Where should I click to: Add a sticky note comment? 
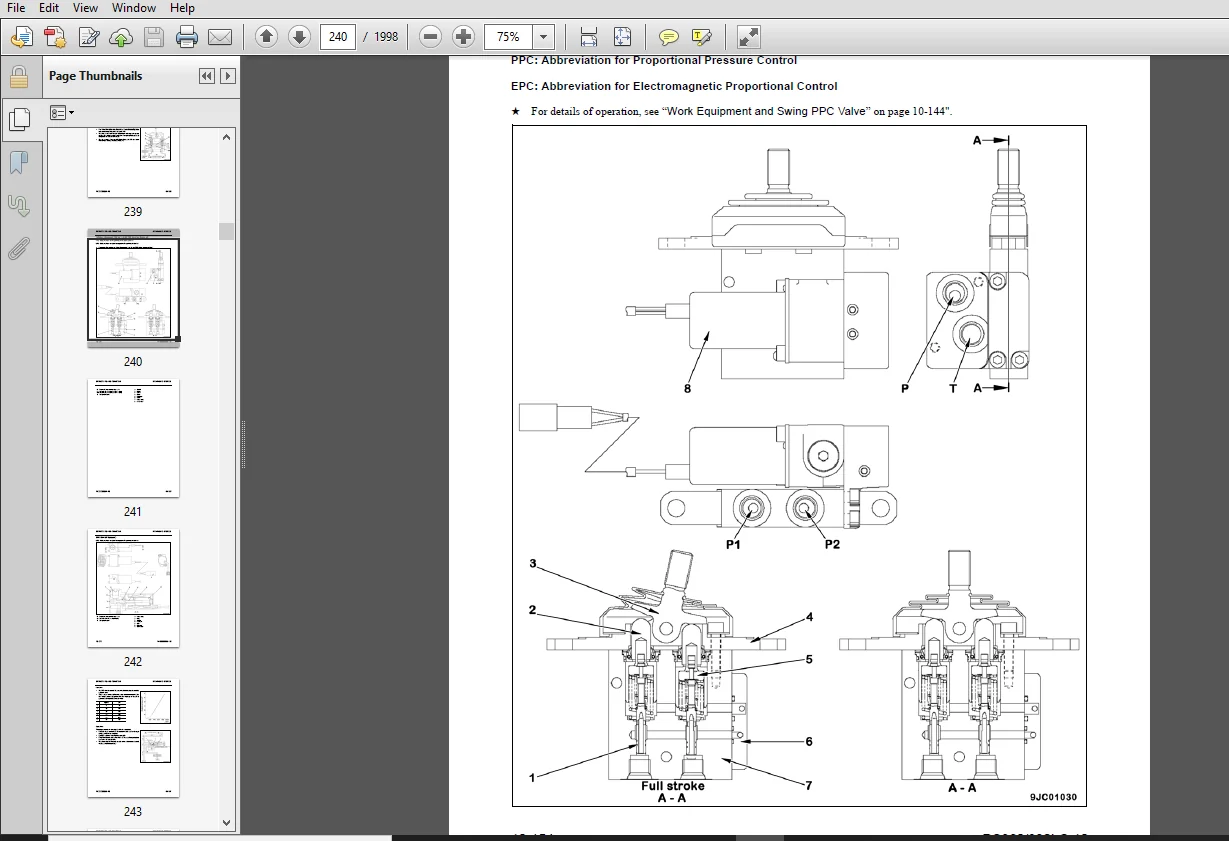pos(669,37)
